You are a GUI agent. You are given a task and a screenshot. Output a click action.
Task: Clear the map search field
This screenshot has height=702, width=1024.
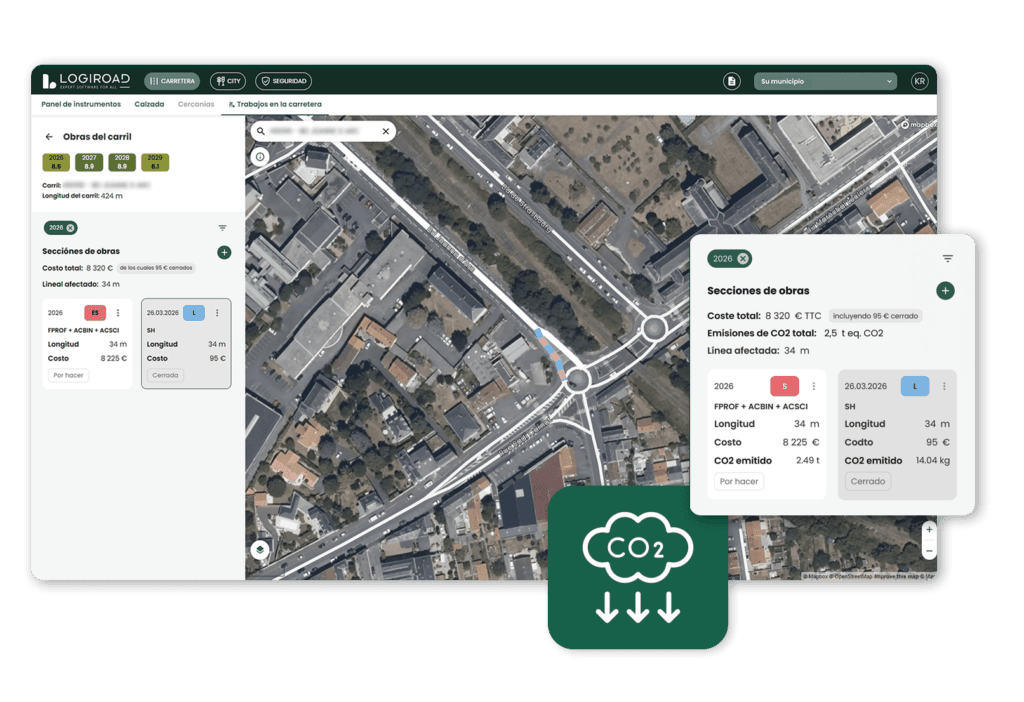[386, 131]
